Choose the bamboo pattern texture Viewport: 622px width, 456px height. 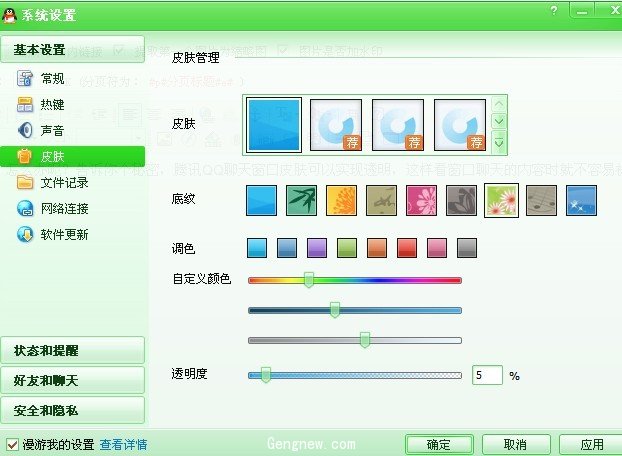pos(302,200)
